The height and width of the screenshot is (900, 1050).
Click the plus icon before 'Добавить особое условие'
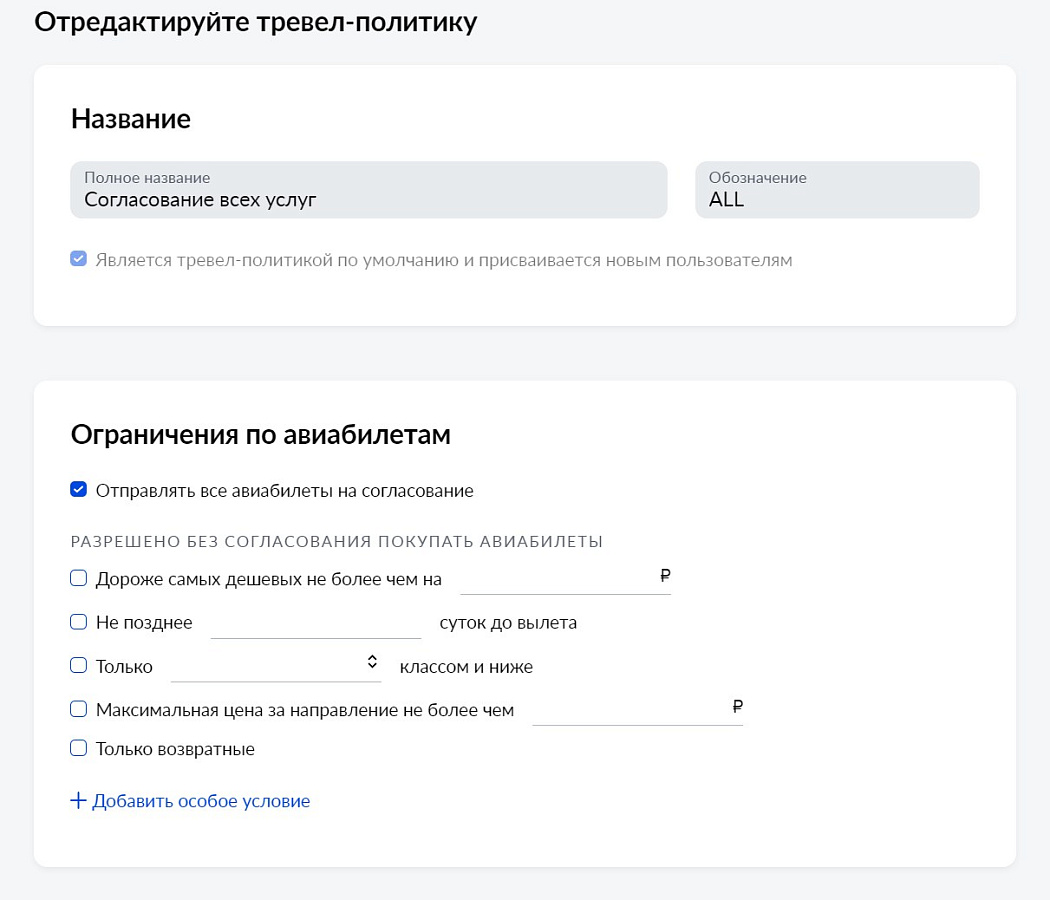click(78, 800)
